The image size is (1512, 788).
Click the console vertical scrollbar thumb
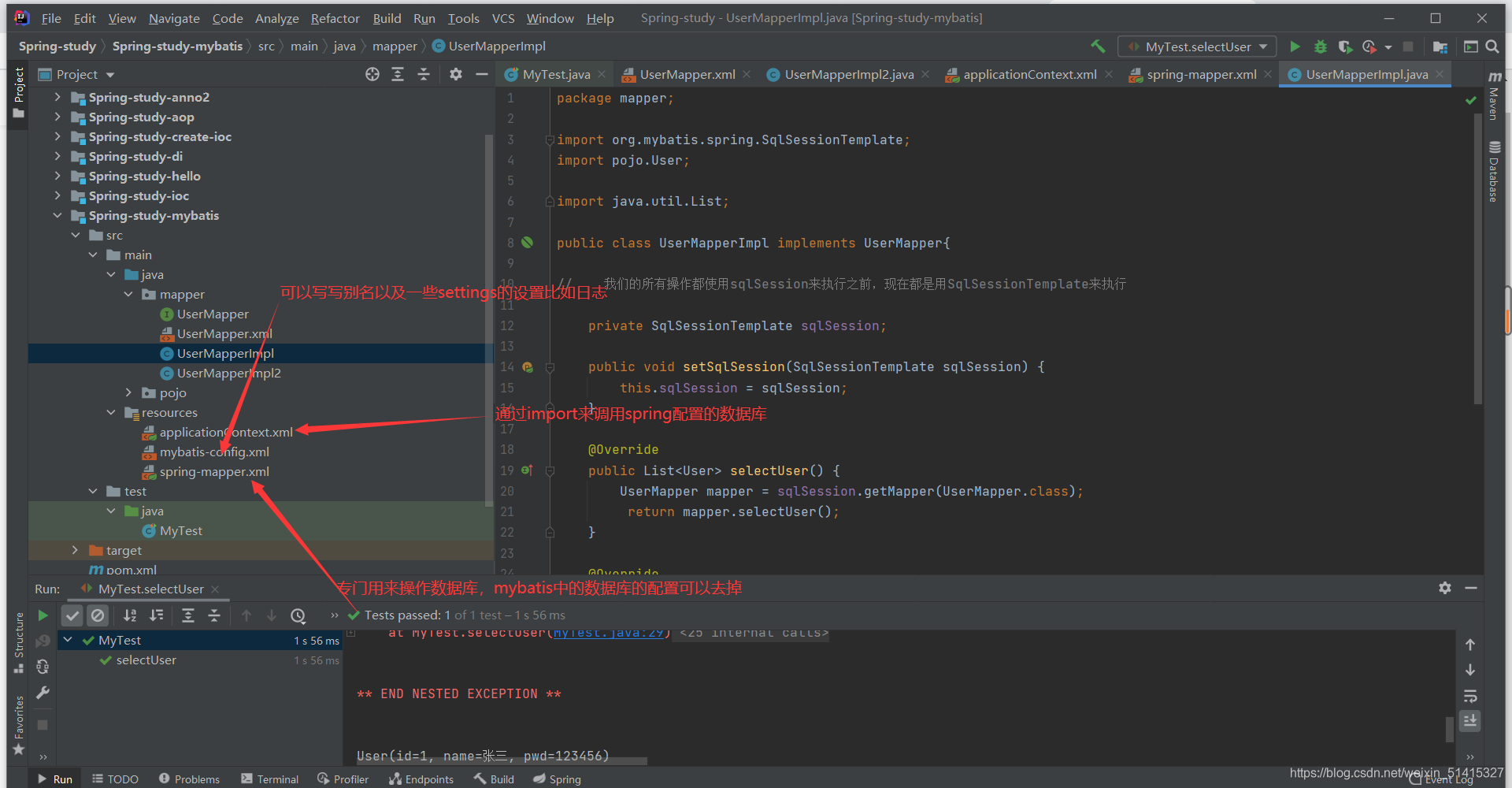coord(1449,729)
